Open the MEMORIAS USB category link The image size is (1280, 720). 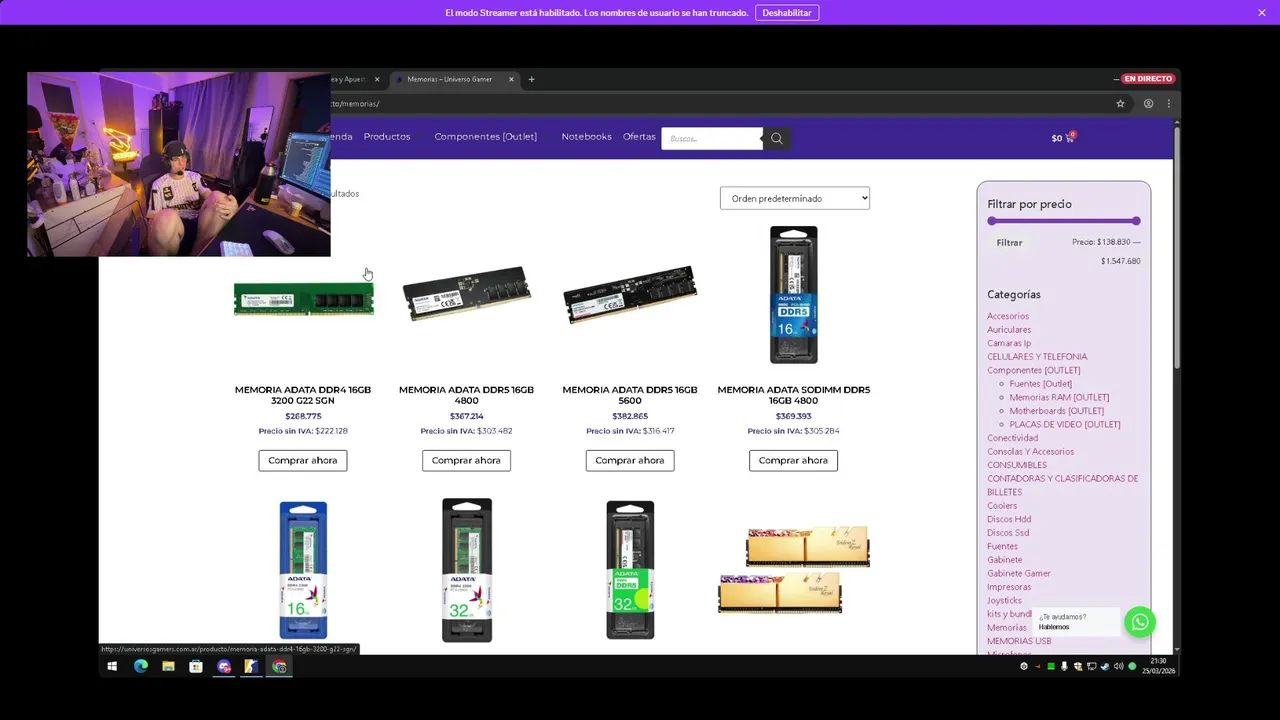(x=1019, y=641)
